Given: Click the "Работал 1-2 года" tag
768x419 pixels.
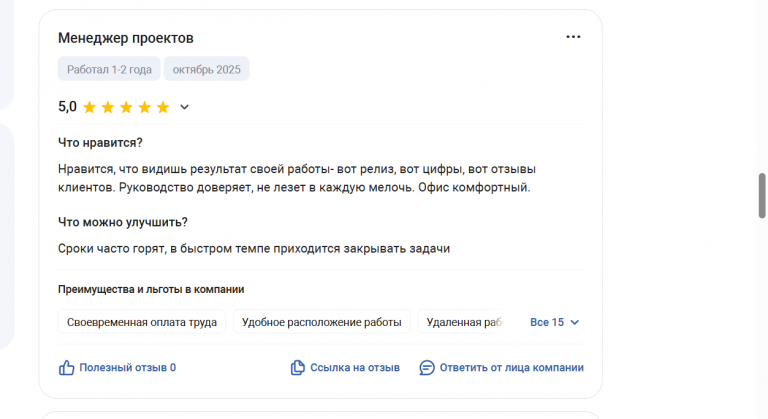Looking at the screenshot, I should point(109,69).
